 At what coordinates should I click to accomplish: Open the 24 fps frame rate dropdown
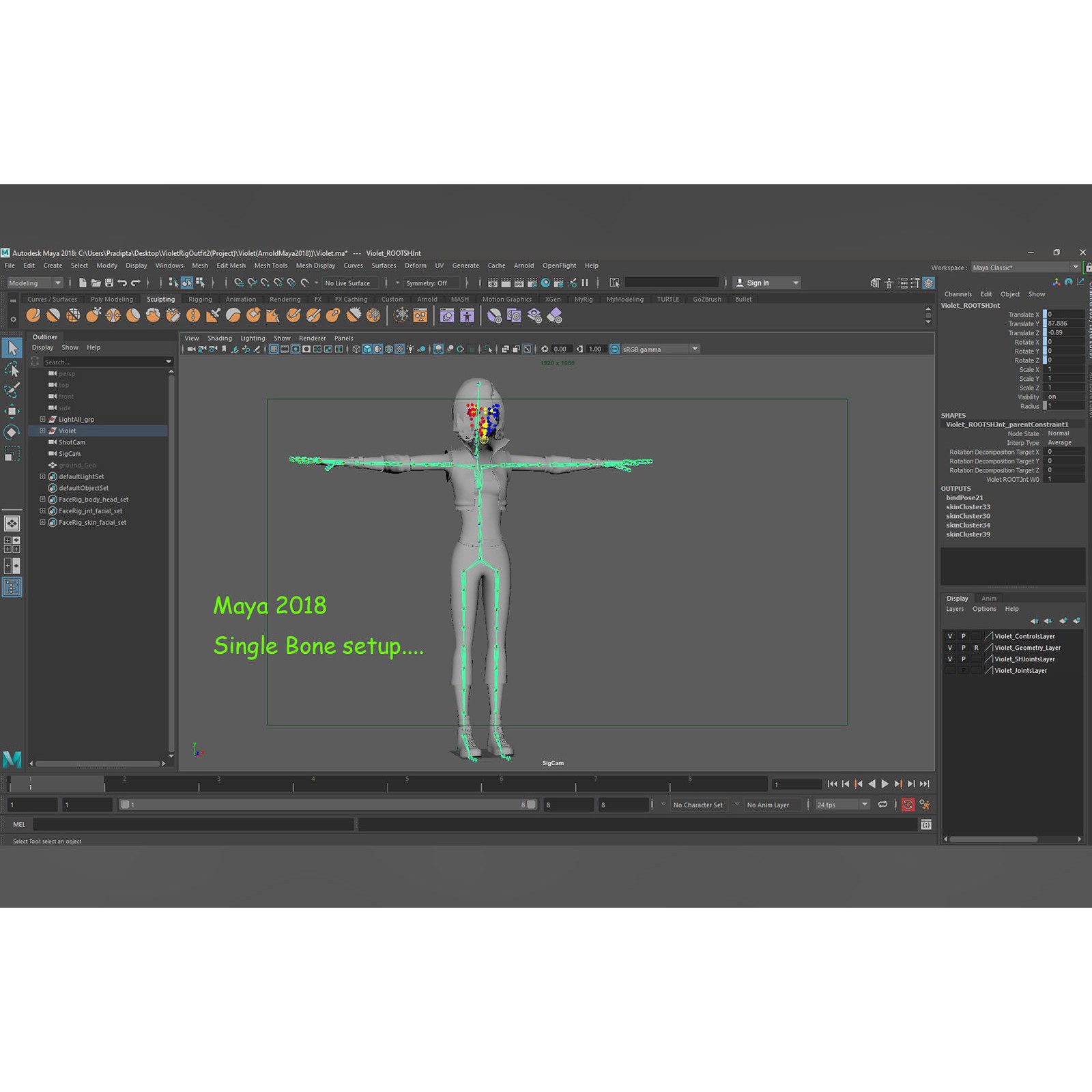(842, 805)
